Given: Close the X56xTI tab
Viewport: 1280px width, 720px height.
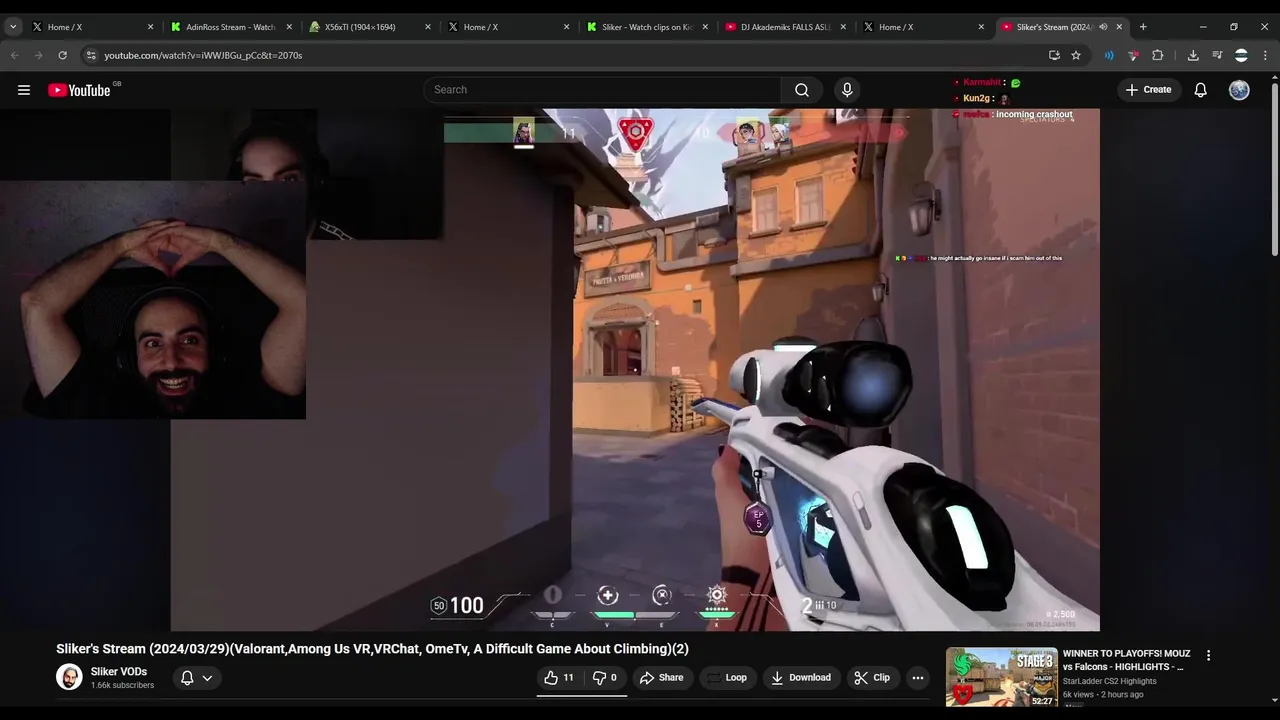Looking at the screenshot, I should [x=428, y=27].
